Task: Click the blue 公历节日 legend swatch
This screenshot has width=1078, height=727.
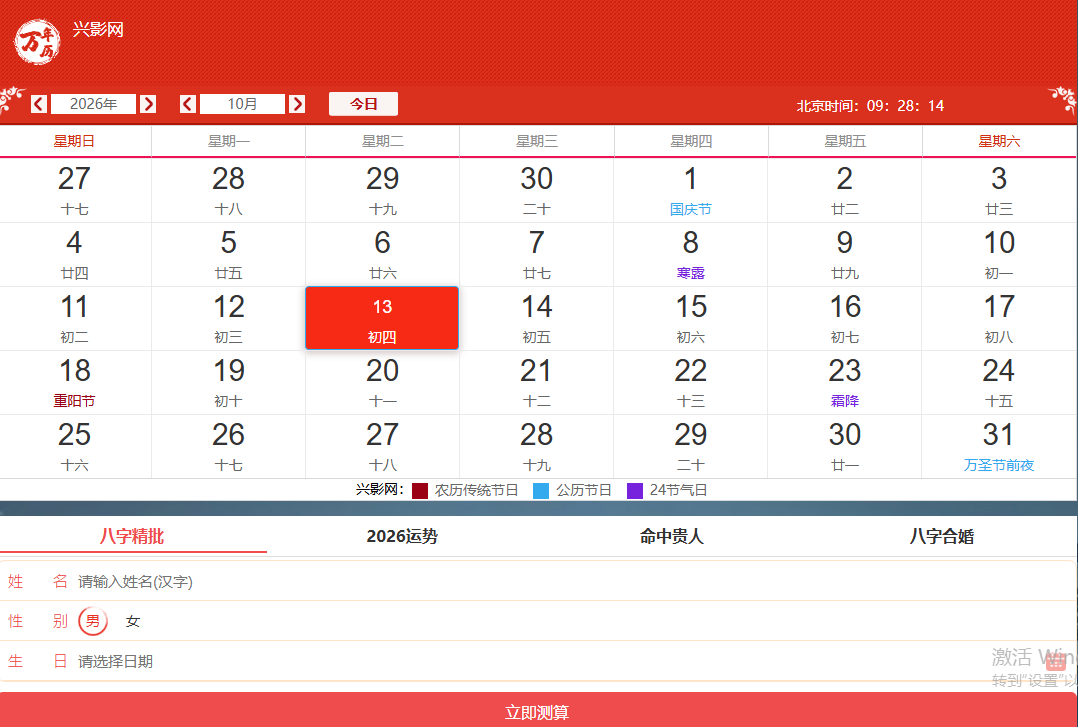Action: coord(541,490)
